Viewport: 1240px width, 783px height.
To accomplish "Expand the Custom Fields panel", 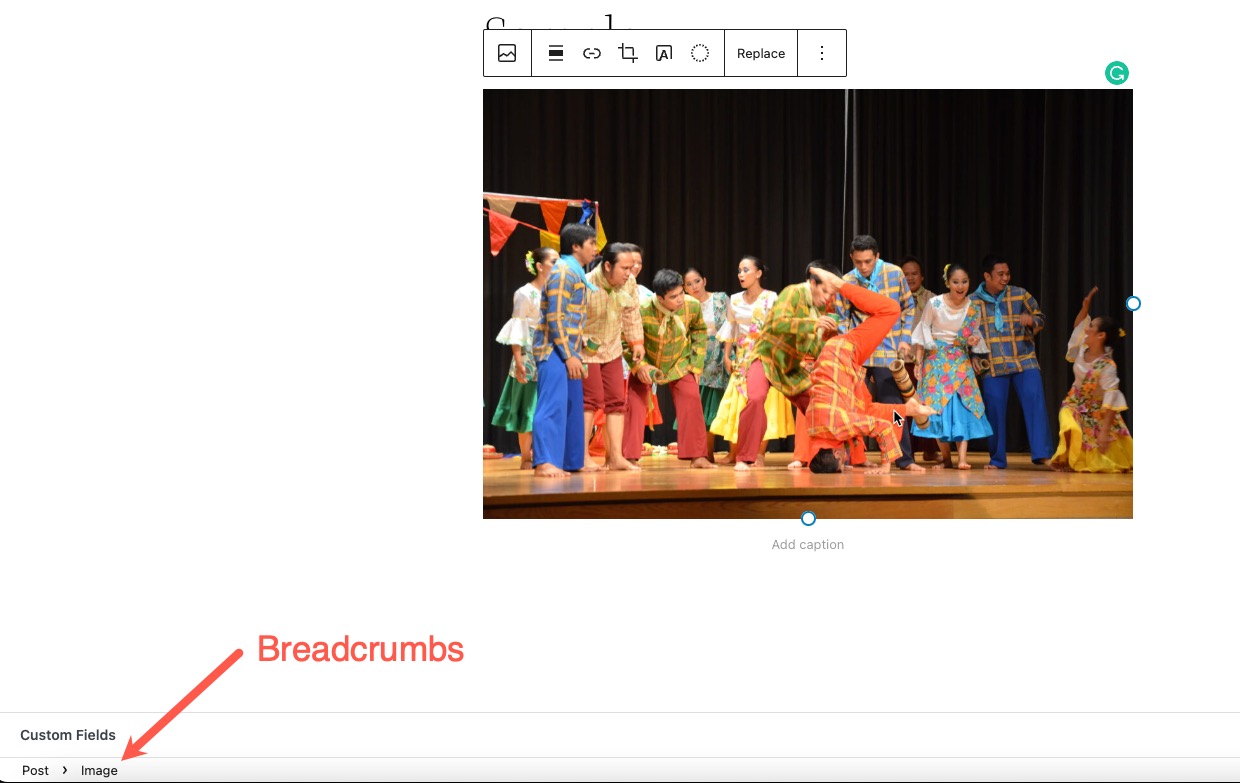I will tap(620, 735).
